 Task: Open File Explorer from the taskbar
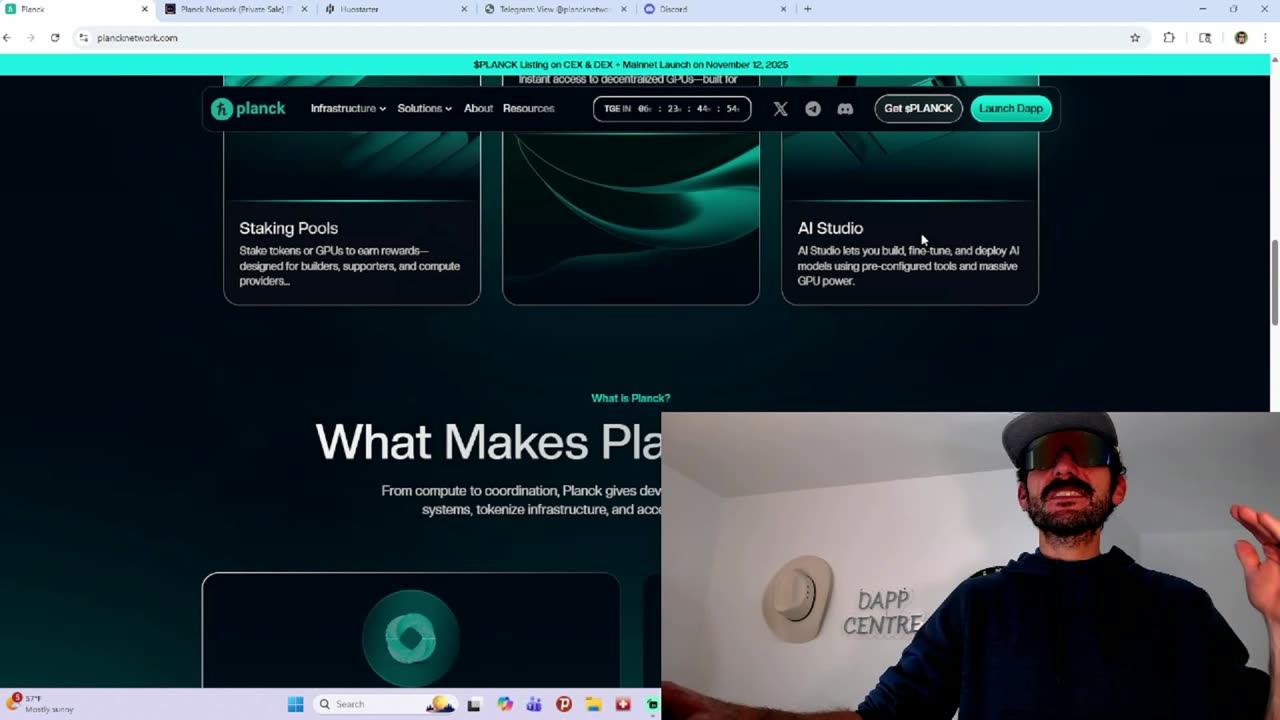[593, 704]
